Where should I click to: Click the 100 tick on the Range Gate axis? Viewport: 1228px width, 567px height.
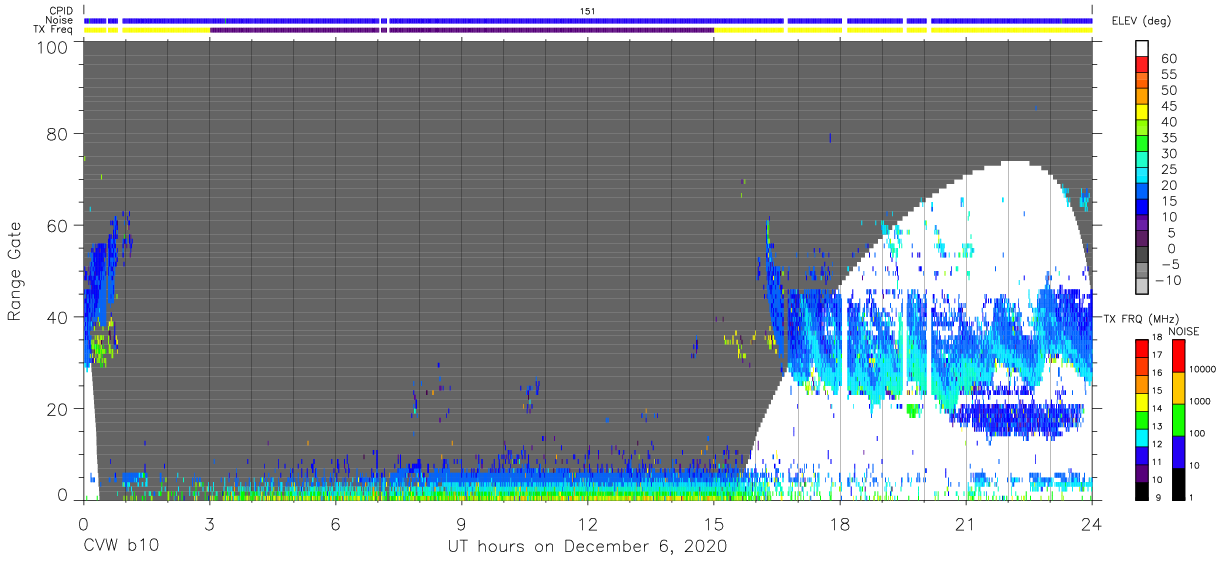tap(51, 47)
